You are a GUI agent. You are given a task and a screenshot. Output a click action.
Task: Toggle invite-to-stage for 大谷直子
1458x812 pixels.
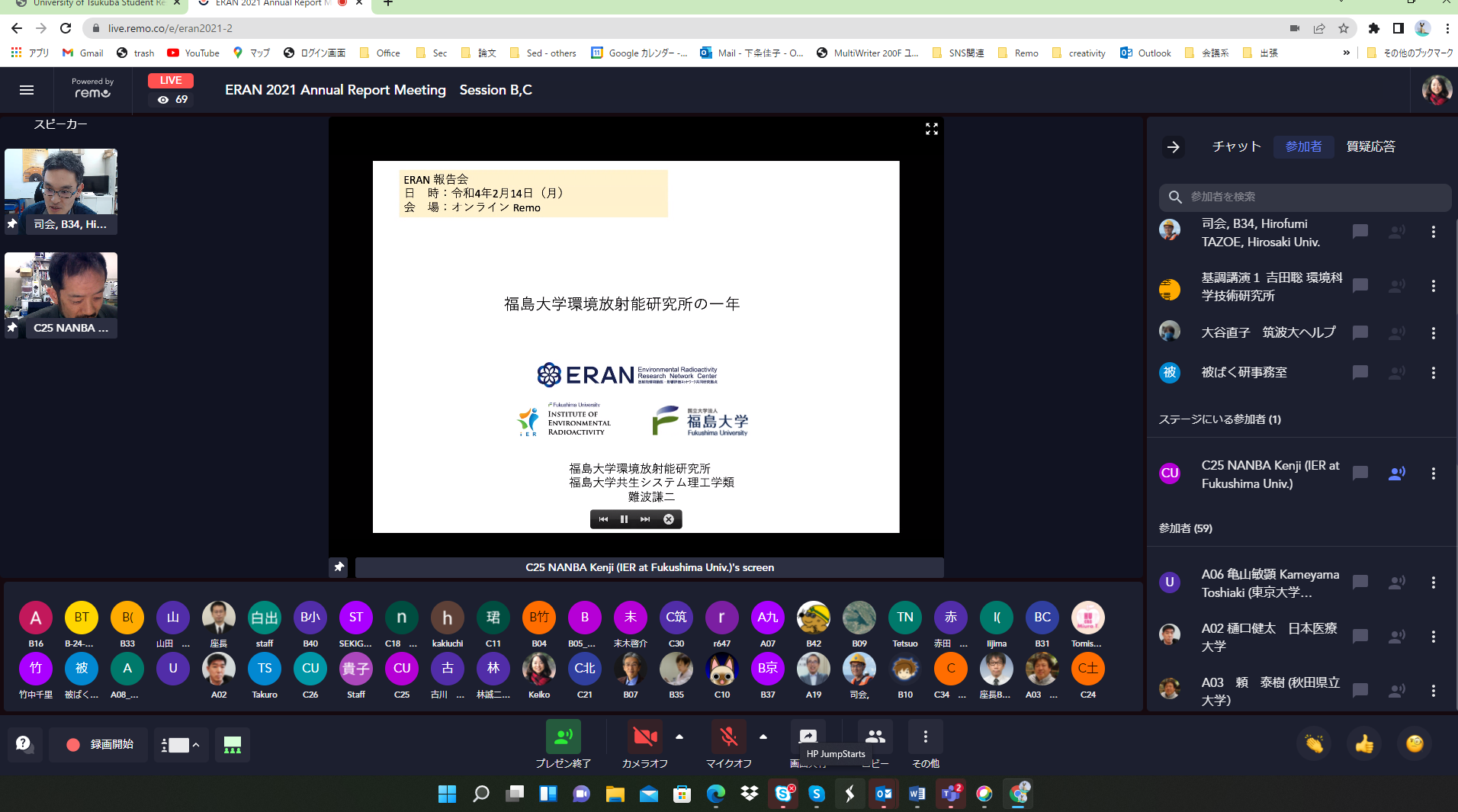[x=1397, y=333]
